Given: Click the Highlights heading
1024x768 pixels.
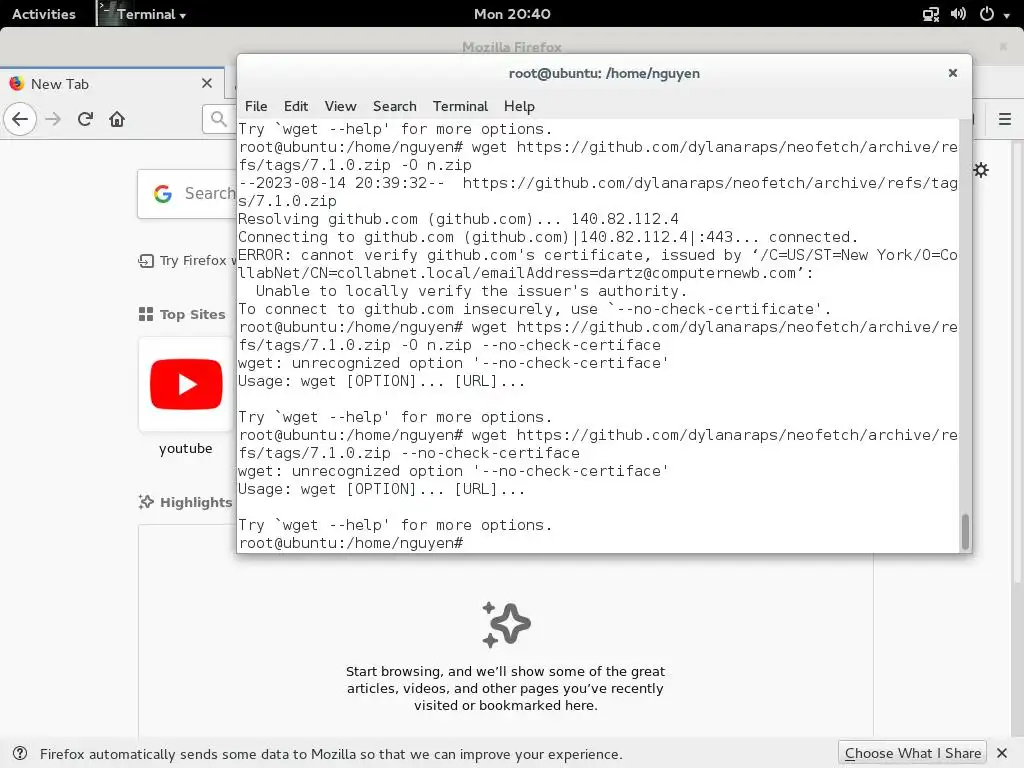Looking at the screenshot, I should pyautogui.click(x=196, y=502).
